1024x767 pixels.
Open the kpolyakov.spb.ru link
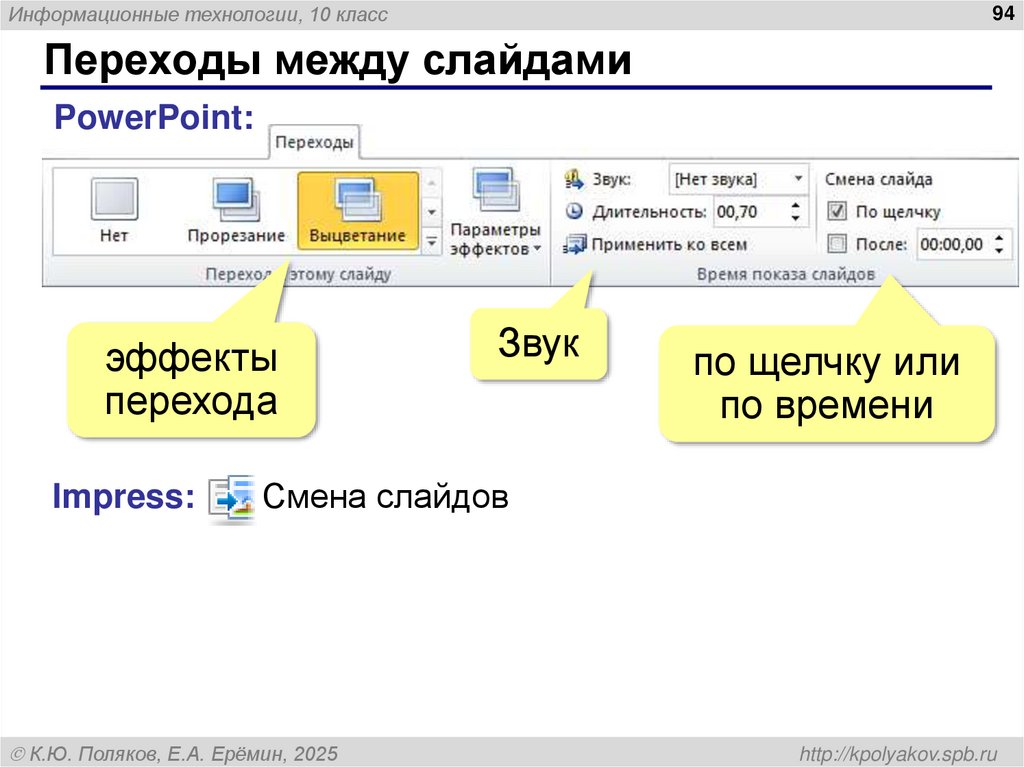point(899,753)
